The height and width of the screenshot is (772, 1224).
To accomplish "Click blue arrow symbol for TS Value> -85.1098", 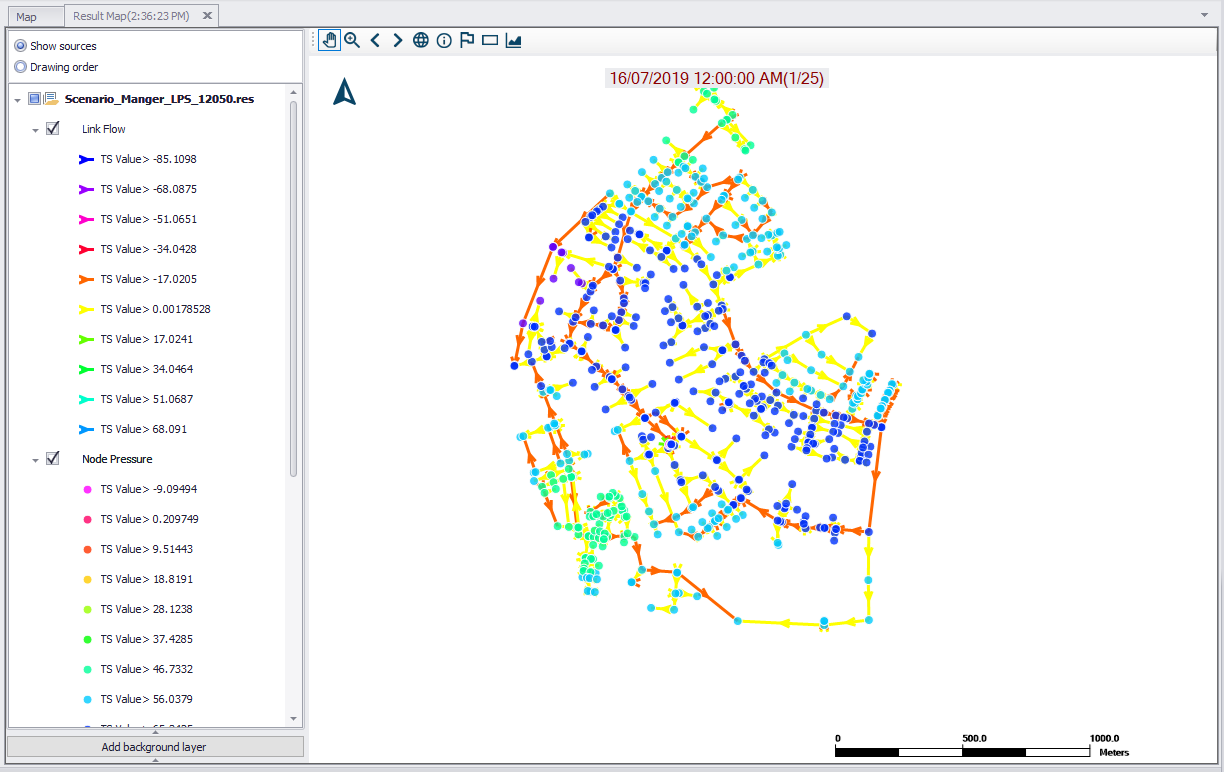I will click(x=86, y=159).
